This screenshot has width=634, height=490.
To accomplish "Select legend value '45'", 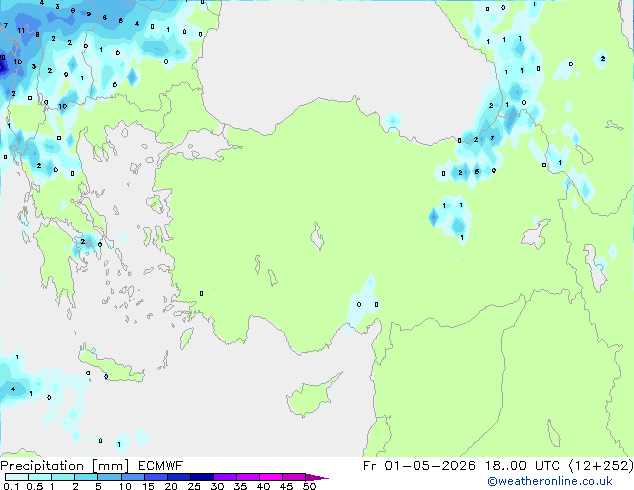I will click(286, 486).
